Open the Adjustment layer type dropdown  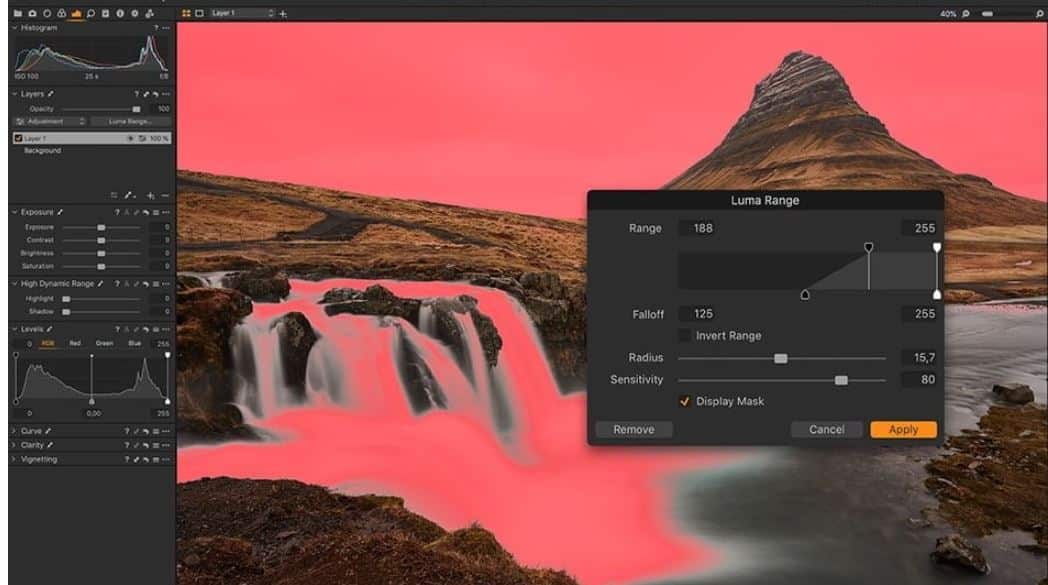50,122
